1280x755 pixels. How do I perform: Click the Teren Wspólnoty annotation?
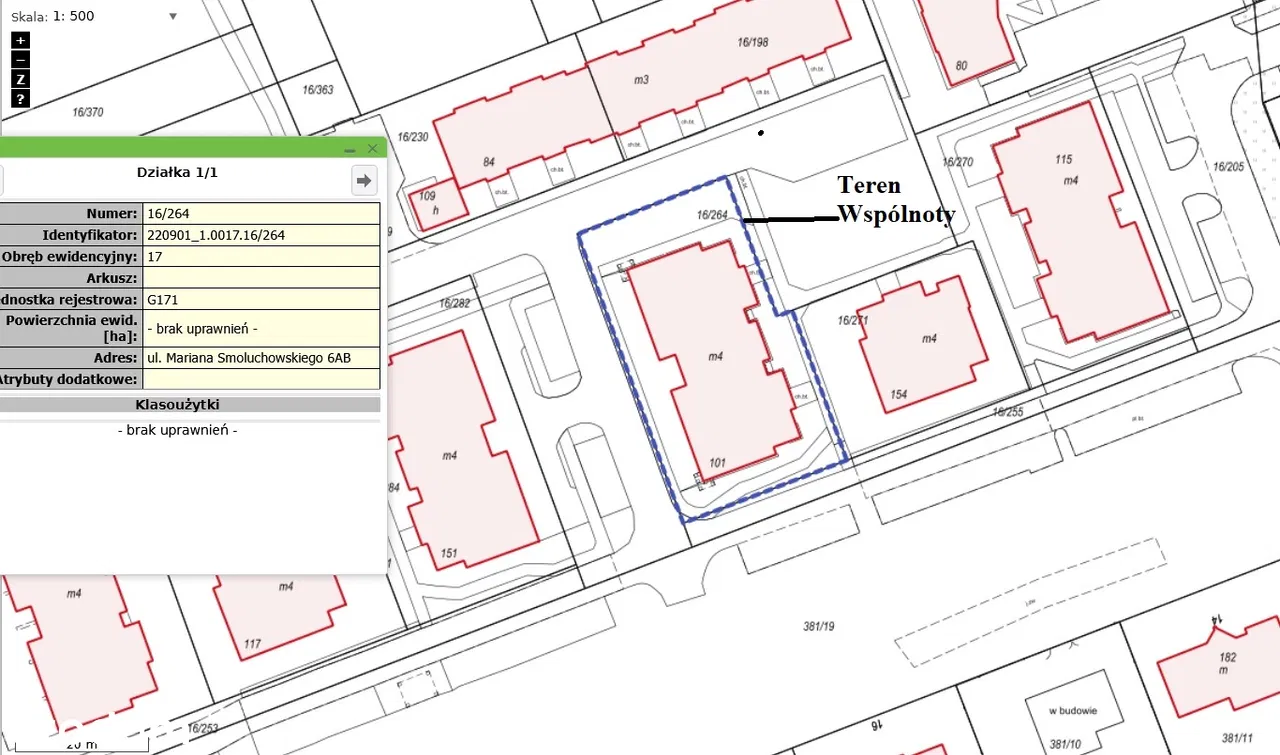[895, 199]
